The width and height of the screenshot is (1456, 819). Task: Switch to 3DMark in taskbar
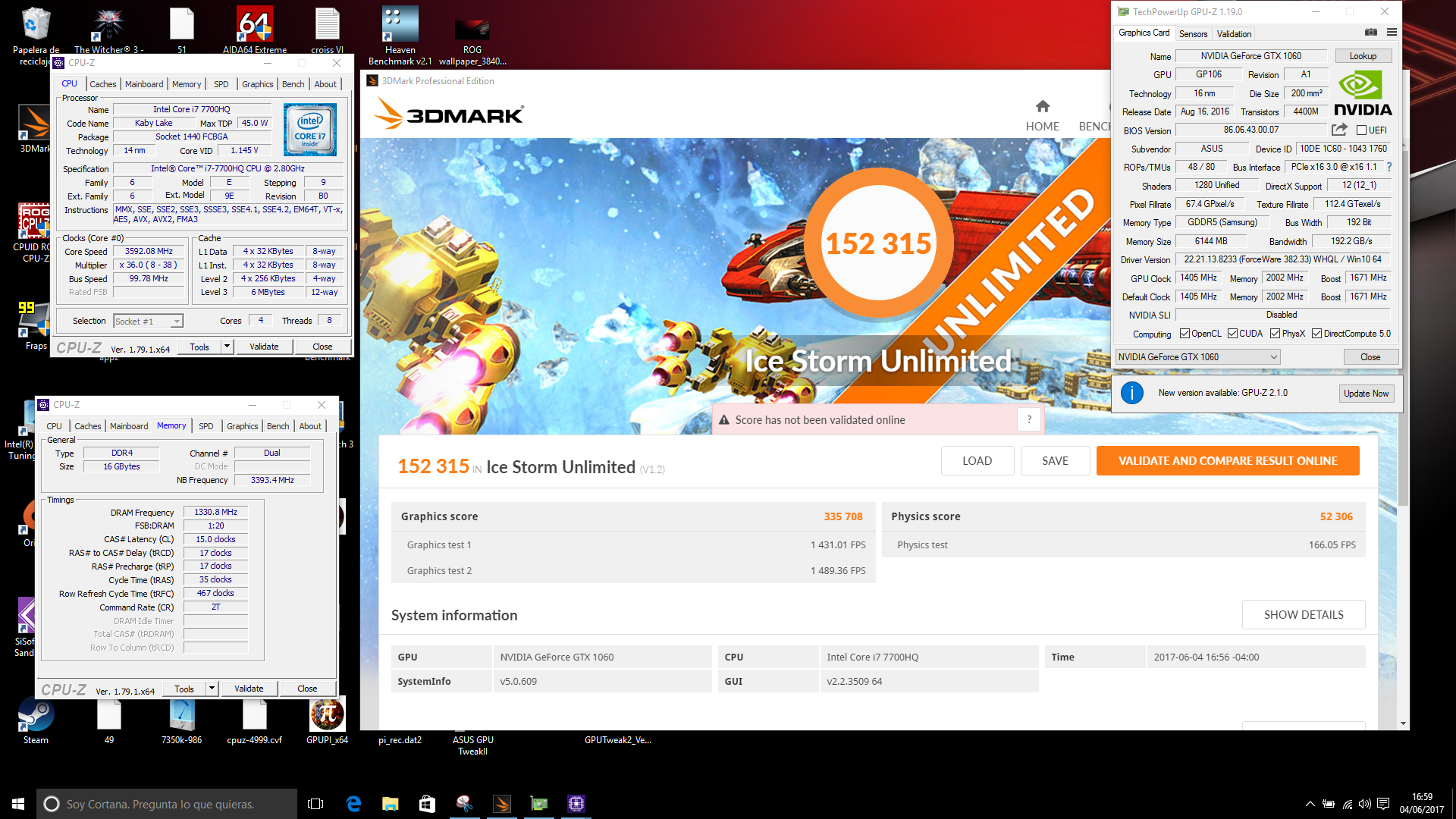(501, 804)
